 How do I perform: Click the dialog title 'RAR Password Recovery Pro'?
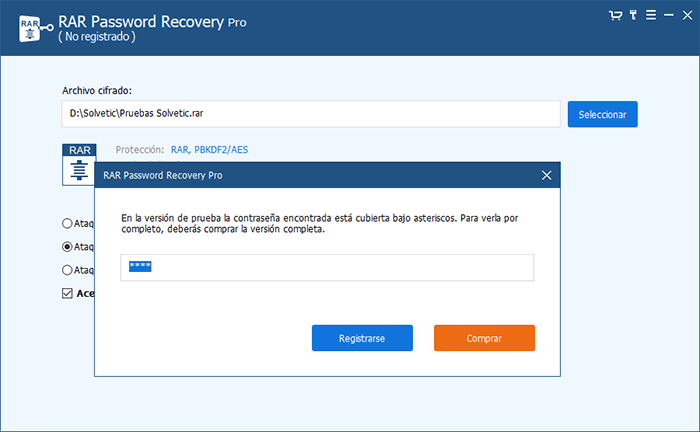click(162, 175)
